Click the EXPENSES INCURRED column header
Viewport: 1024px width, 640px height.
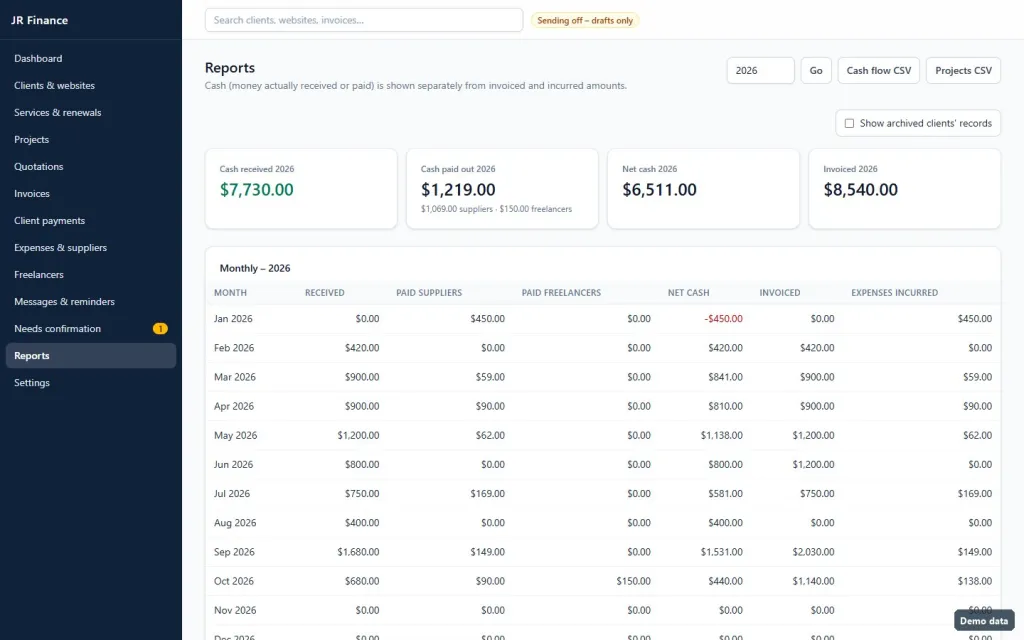point(894,293)
